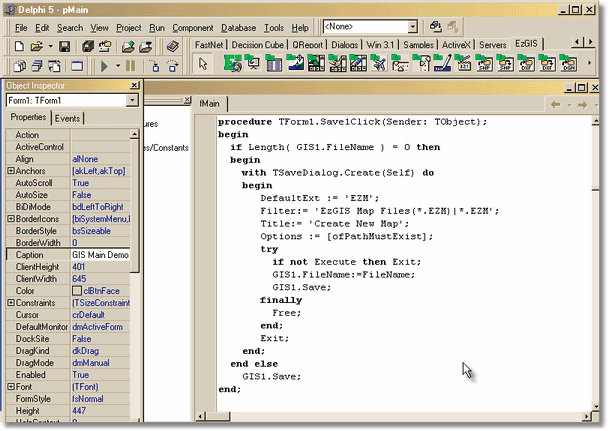Click the Caption value GIS Main Demo
Image resolution: width=608 pixels, height=431 pixels.
click(x=100, y=255)
